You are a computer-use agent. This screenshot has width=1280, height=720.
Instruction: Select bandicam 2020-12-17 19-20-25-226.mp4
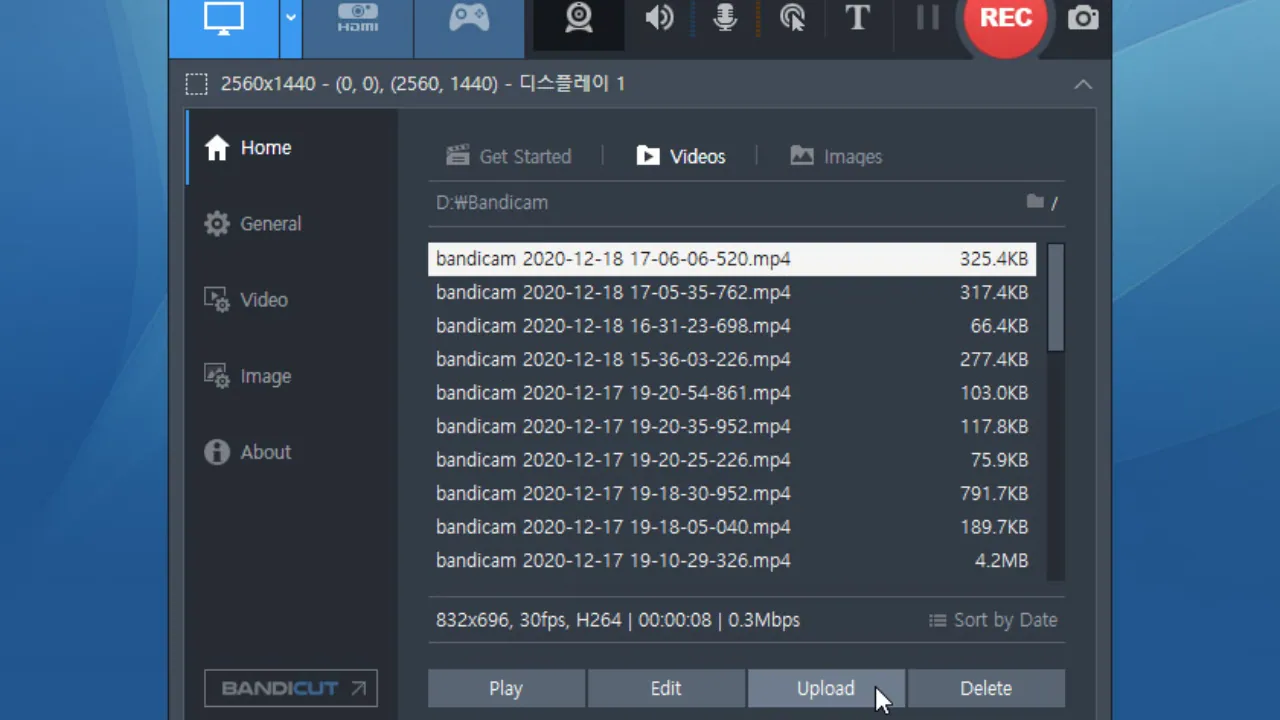732,460
